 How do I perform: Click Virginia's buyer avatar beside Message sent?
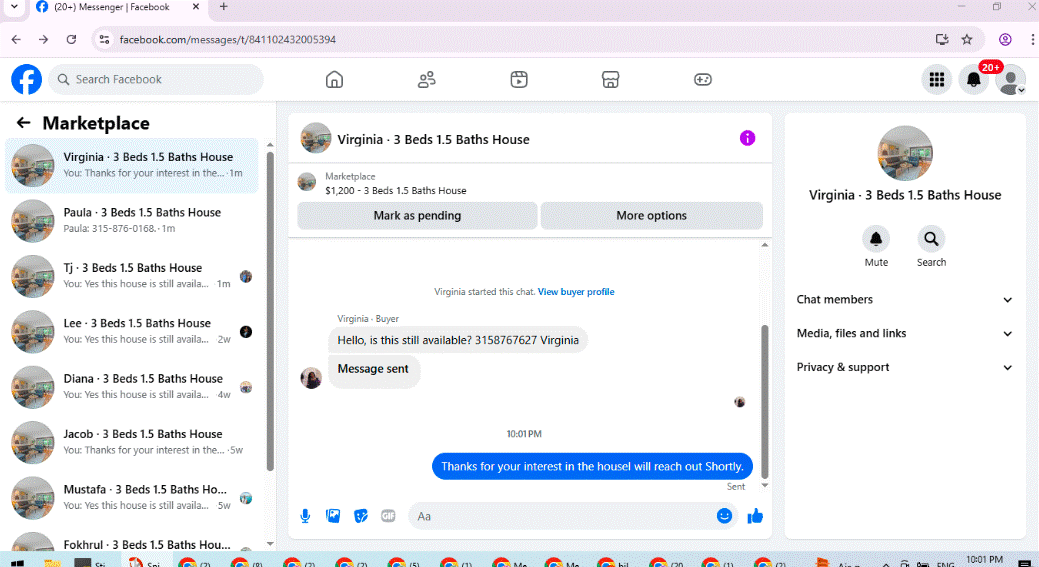pyautogui.click(x=311, y=378)
